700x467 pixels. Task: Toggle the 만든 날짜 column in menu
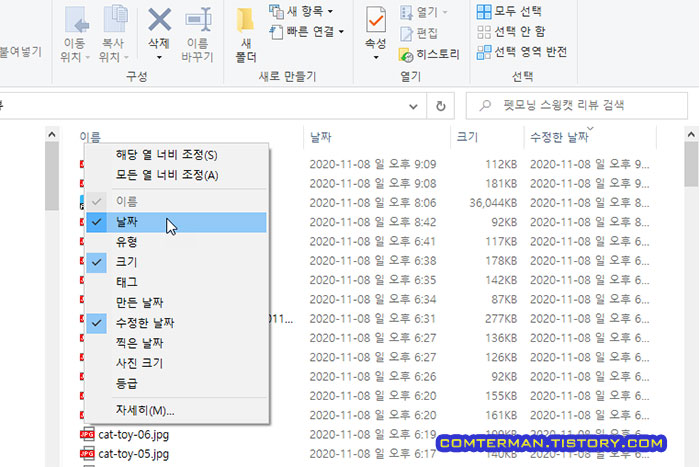pos(177,303)
